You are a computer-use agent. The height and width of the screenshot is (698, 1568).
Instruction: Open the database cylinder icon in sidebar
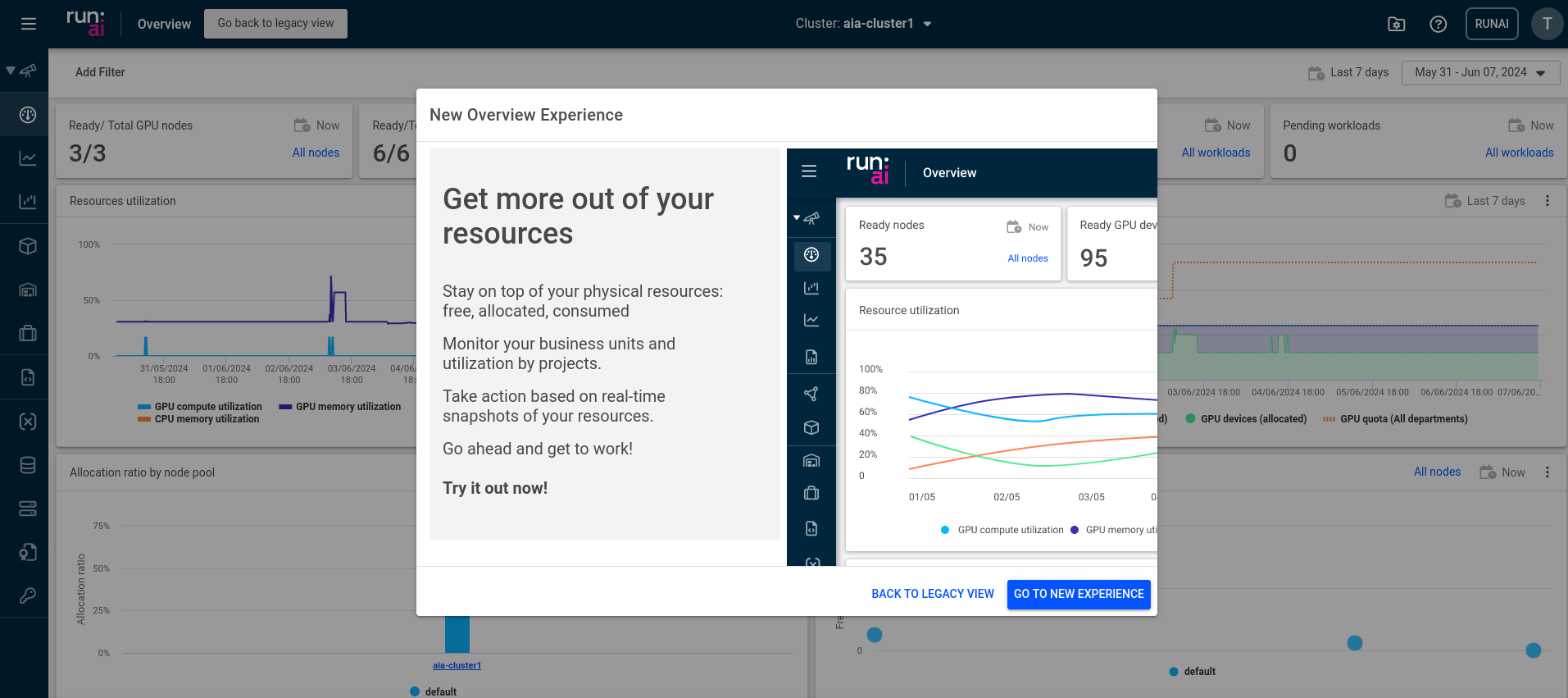(28, 465)
